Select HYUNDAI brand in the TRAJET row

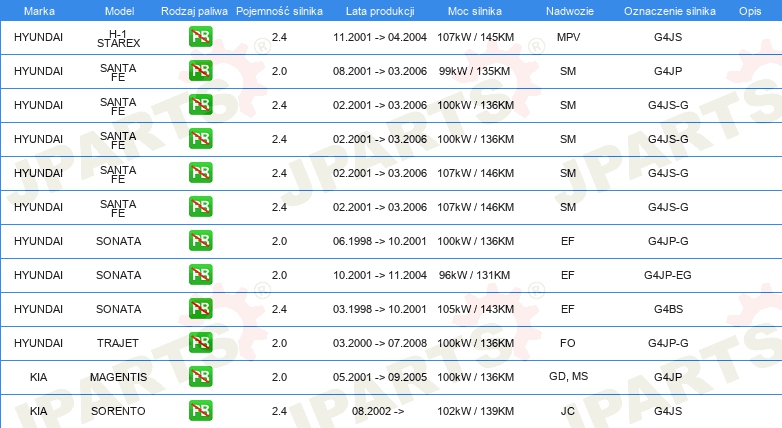pos(38,343)
